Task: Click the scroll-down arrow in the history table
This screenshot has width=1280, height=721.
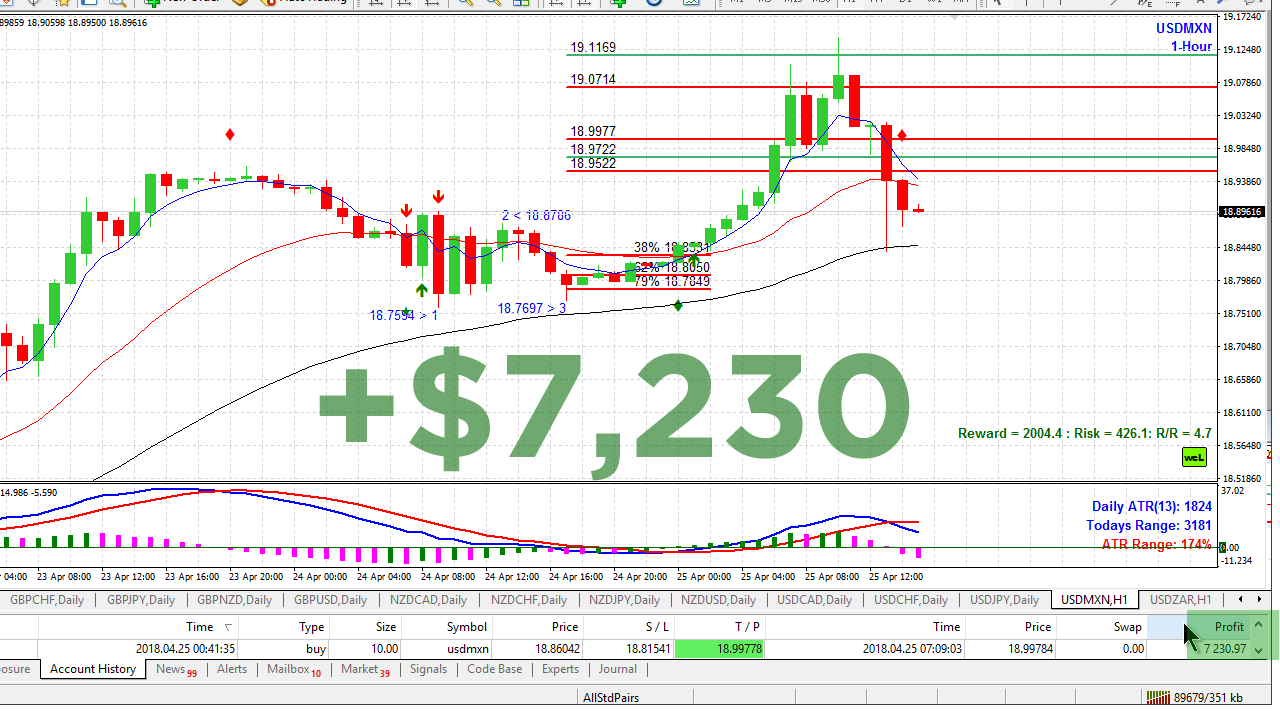Action: click(1259, 650)
